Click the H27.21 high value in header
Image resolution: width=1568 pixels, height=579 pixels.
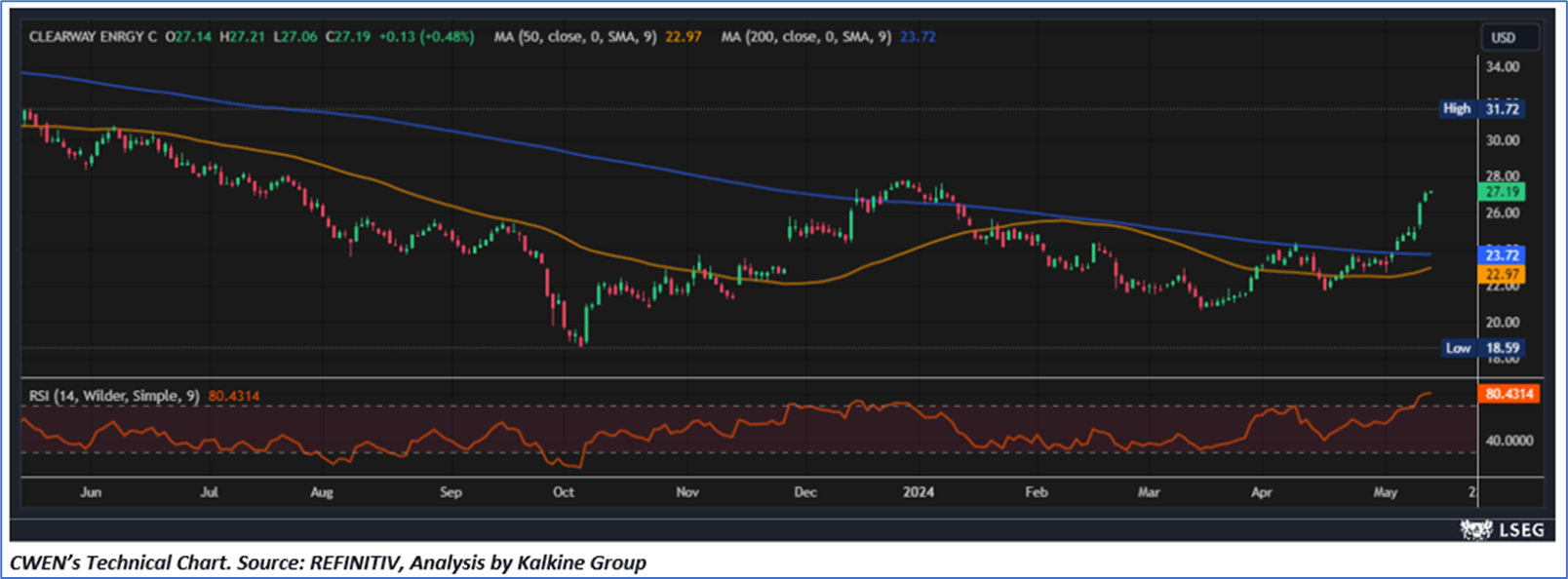[242, 37]
